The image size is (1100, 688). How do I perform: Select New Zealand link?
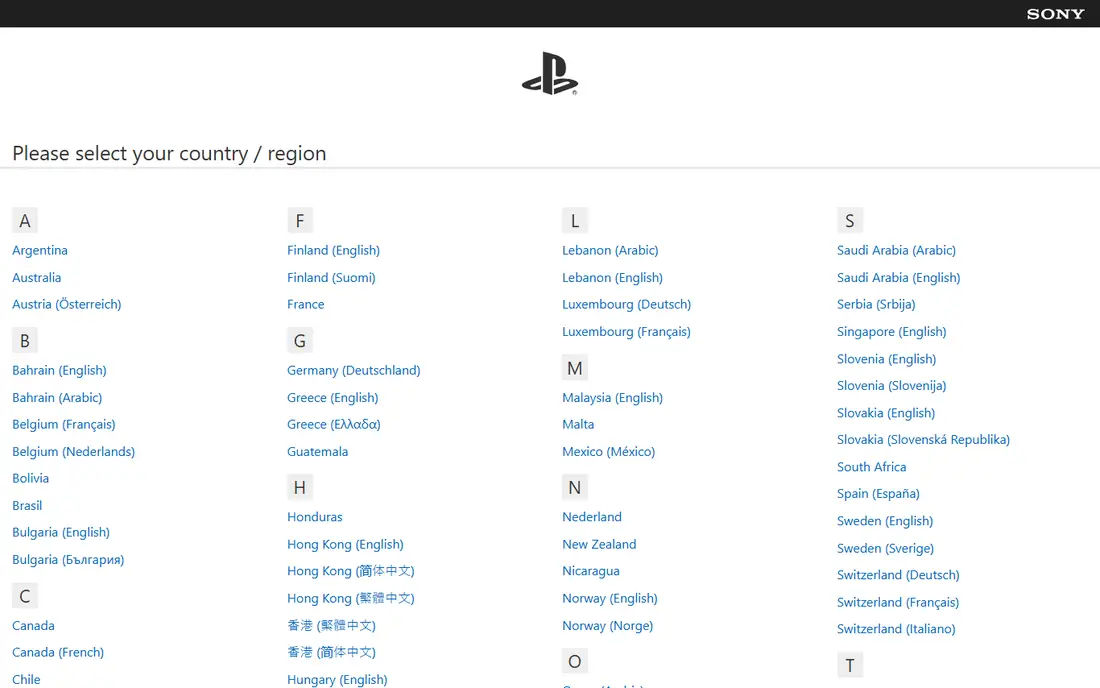tap(599, 544)
